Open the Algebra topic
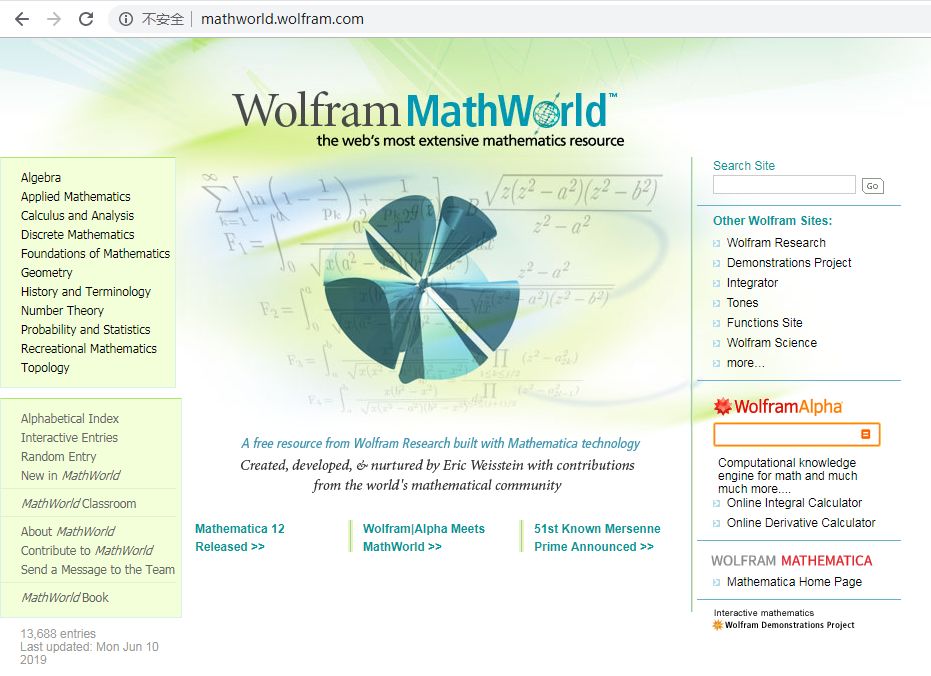Image resolution: width=931 pixels, height=676 pixels. pos(41,177)
